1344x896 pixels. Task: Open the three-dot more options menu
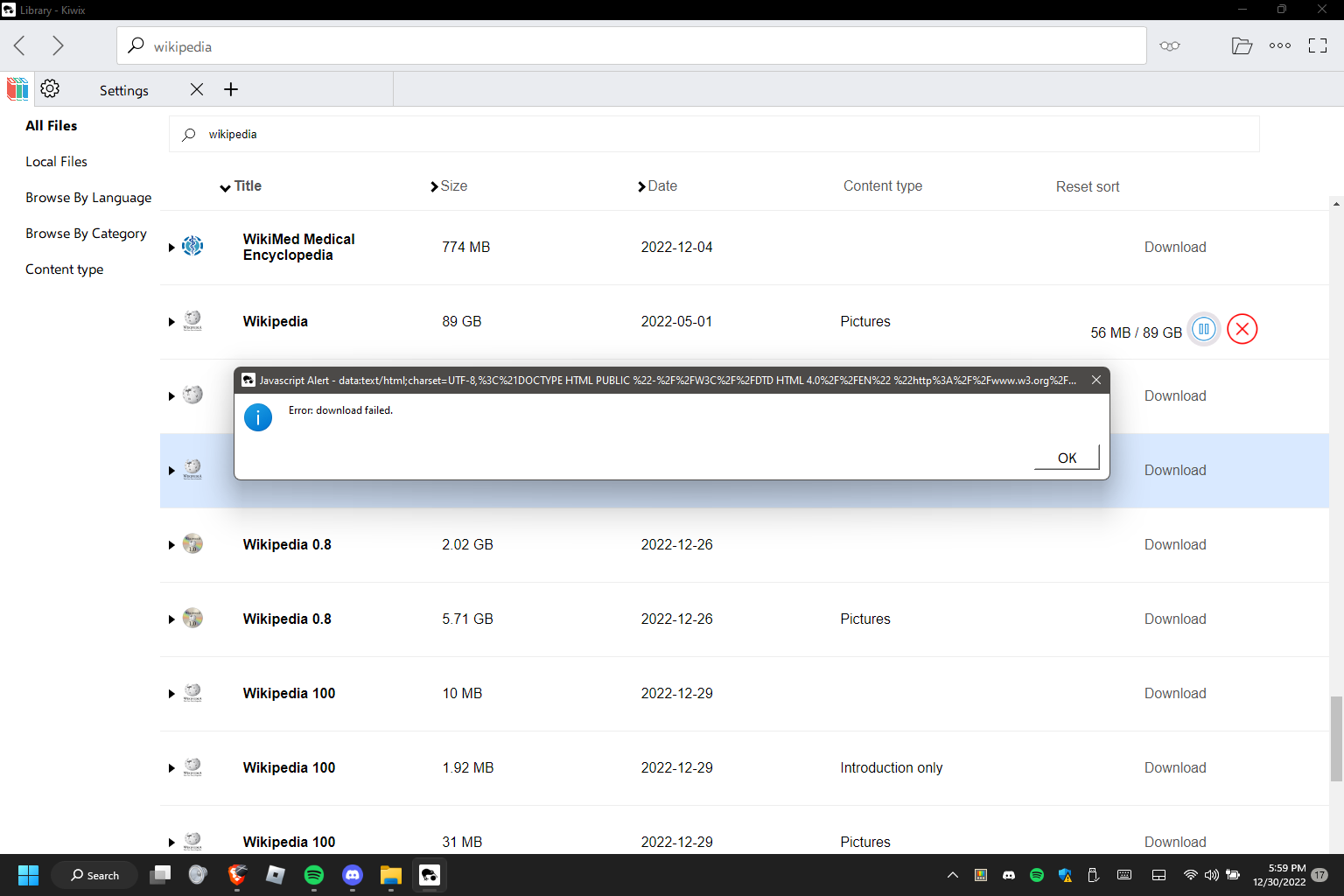[1279, 45]
